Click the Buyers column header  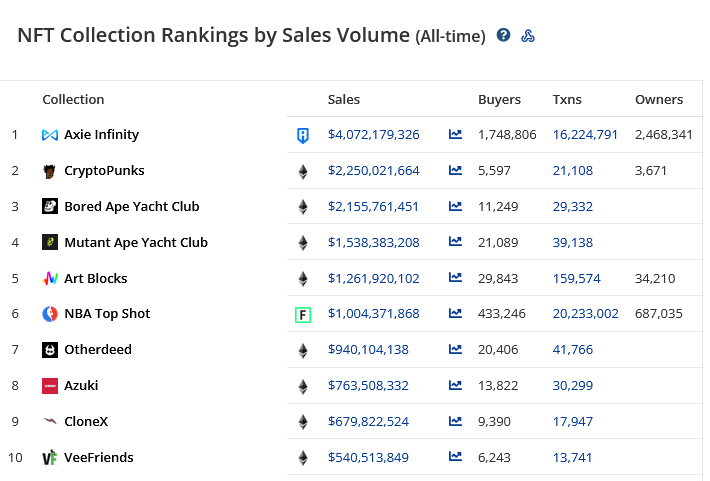pos(499,99)
